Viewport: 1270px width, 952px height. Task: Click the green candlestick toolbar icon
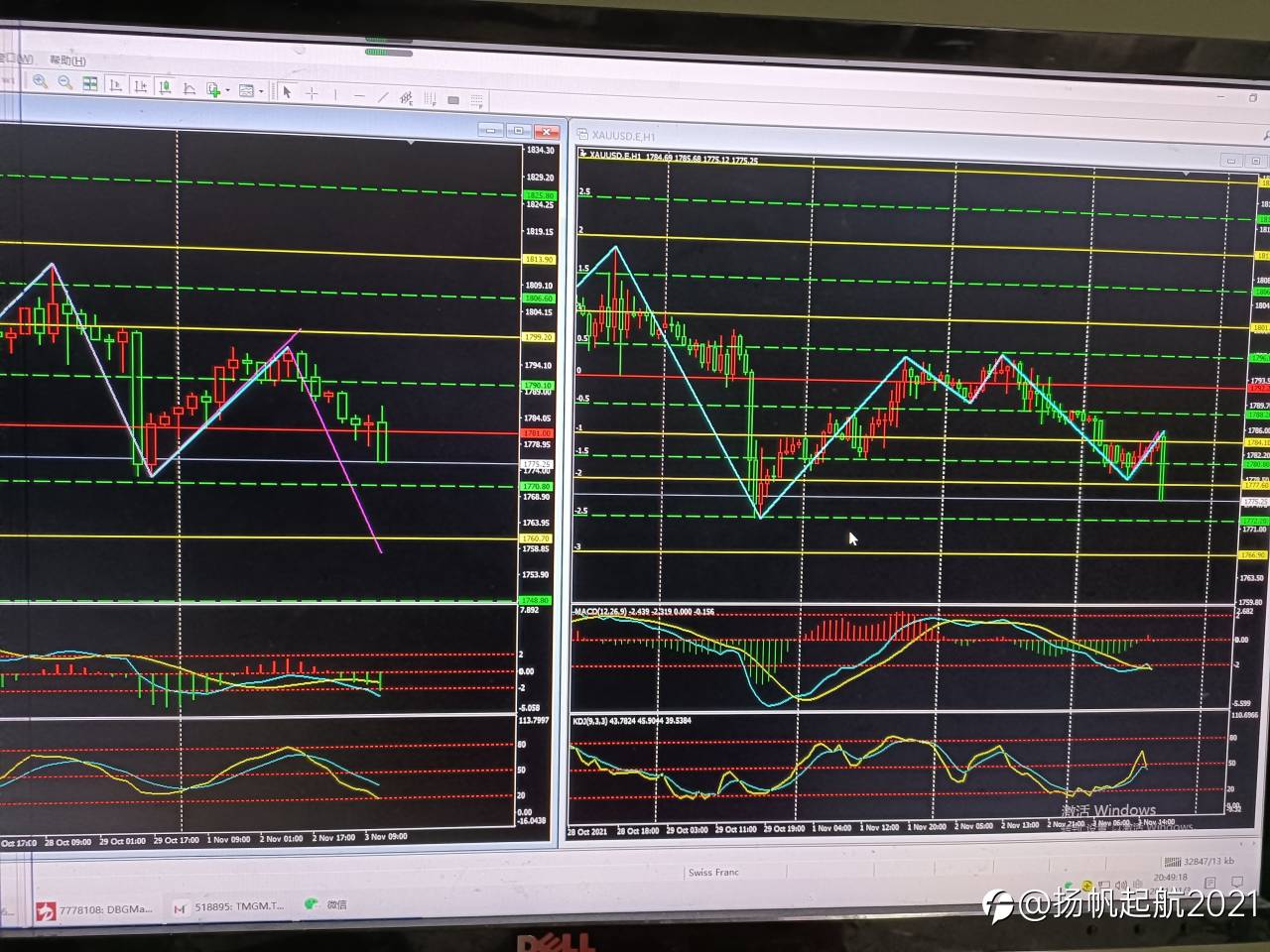pyautogui.click(x=165, y=87)
